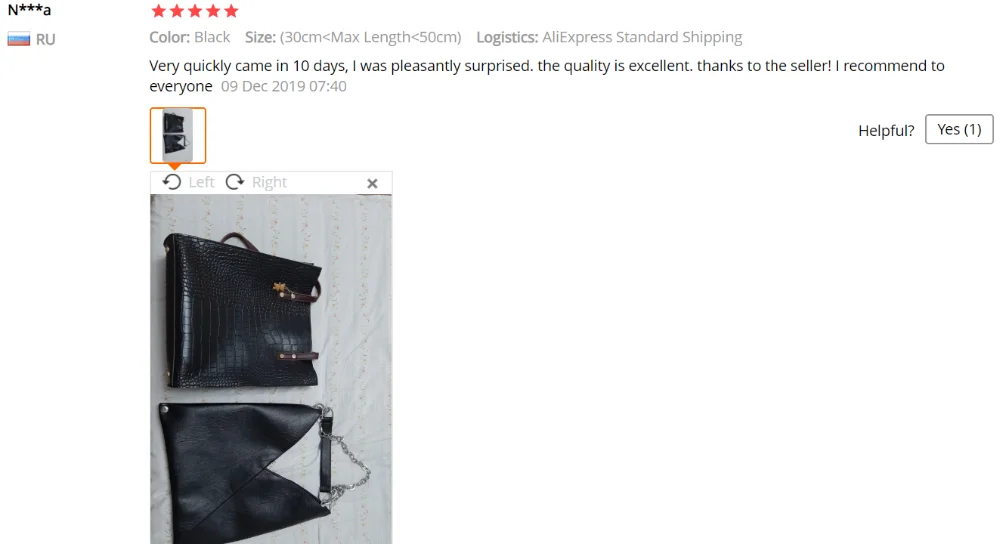
Task: Open reviewer N***a's name
Action: [x=29, y=10]
